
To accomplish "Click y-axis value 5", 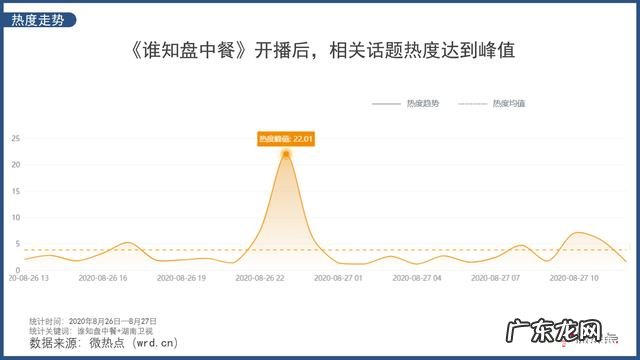I will pyautogui.click(x=18, y=244).
